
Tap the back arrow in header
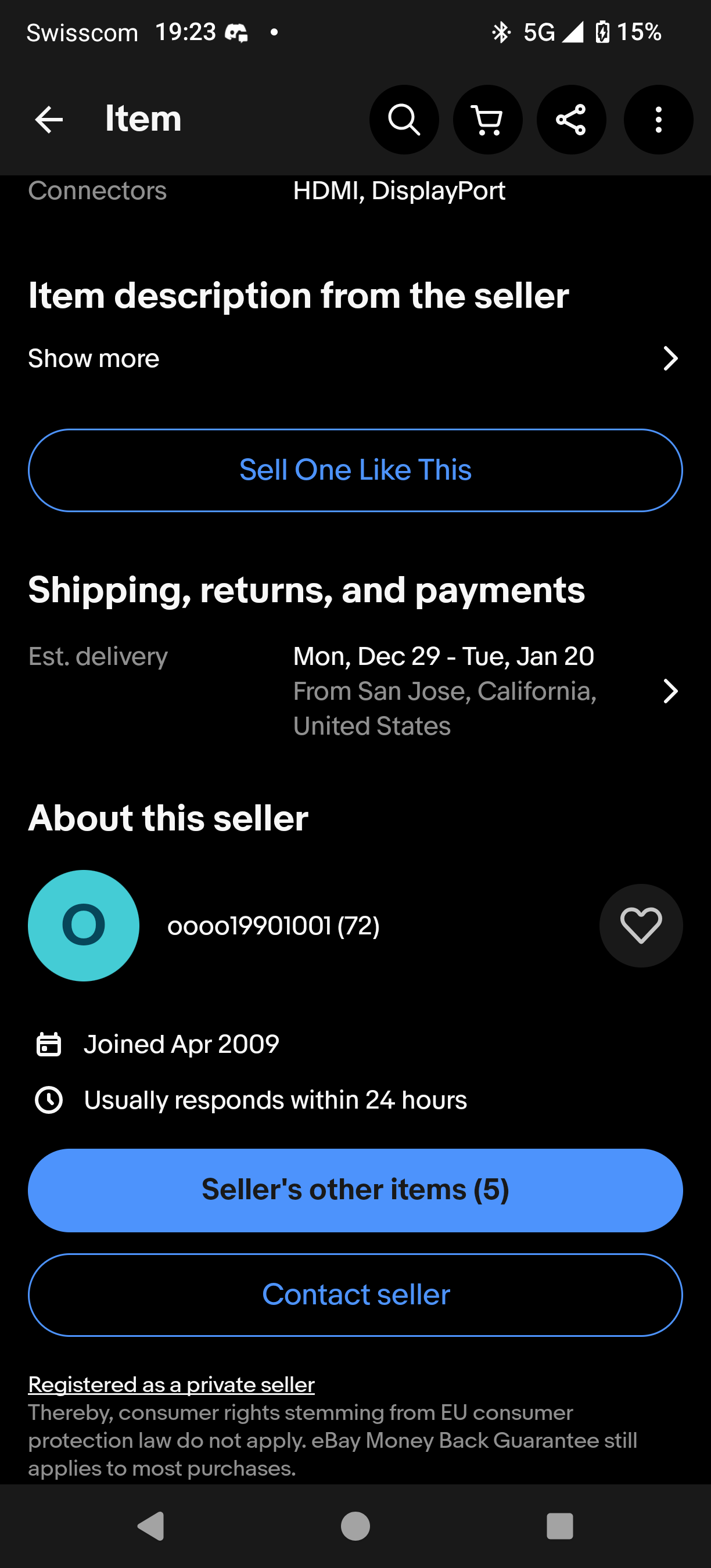click(49, 119)
